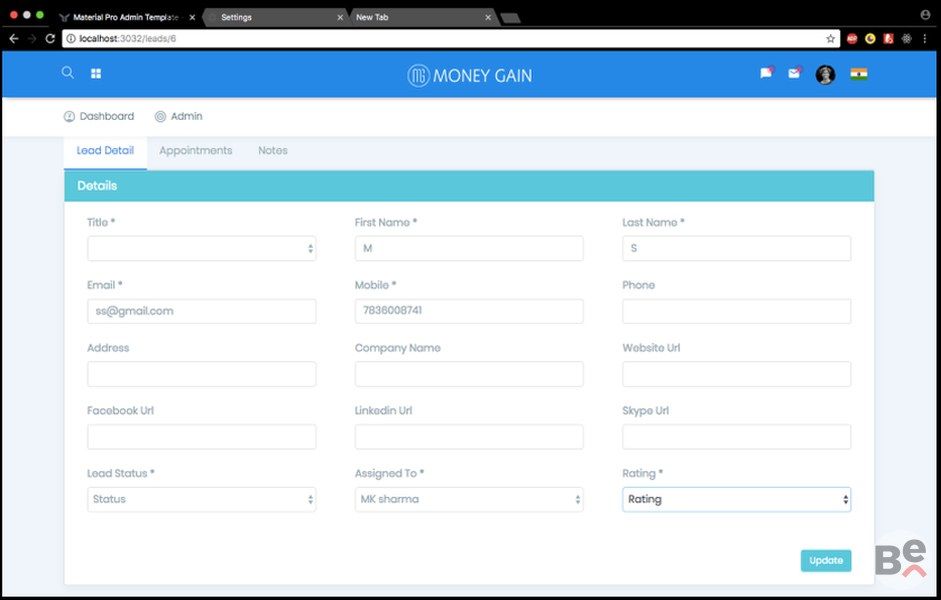This screenshot has height=600, width=941.
Task: Expand the Assigned To dropdown
Action: pos(469,499)
